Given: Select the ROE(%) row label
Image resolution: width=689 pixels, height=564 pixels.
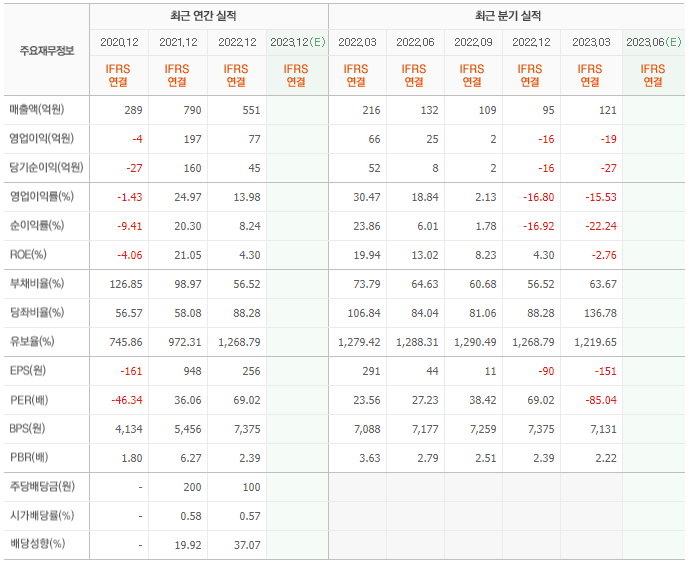Looking at the screenshot, I should point(28,254).
